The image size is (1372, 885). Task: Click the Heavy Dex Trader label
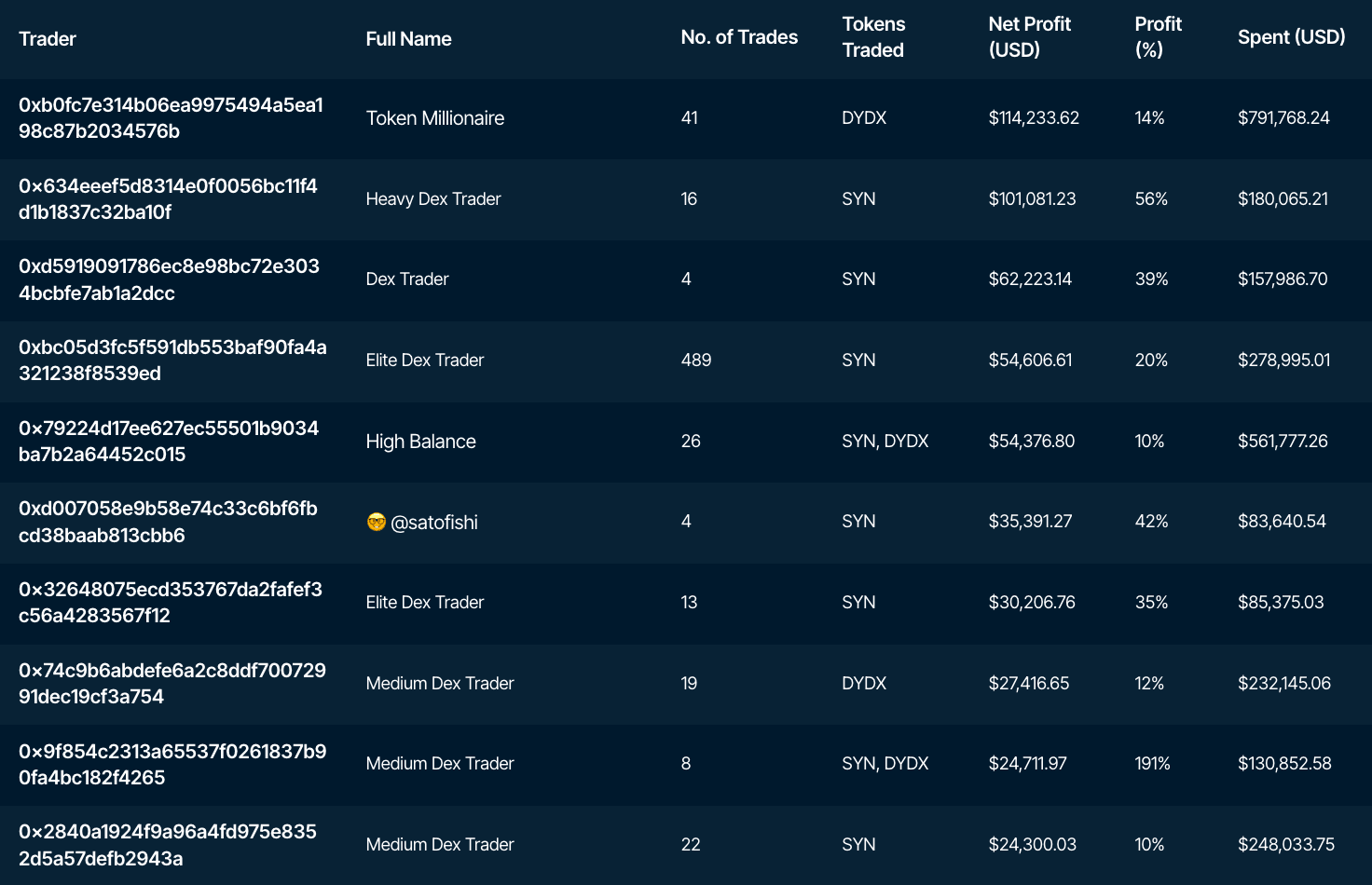[x=433, y=199]
